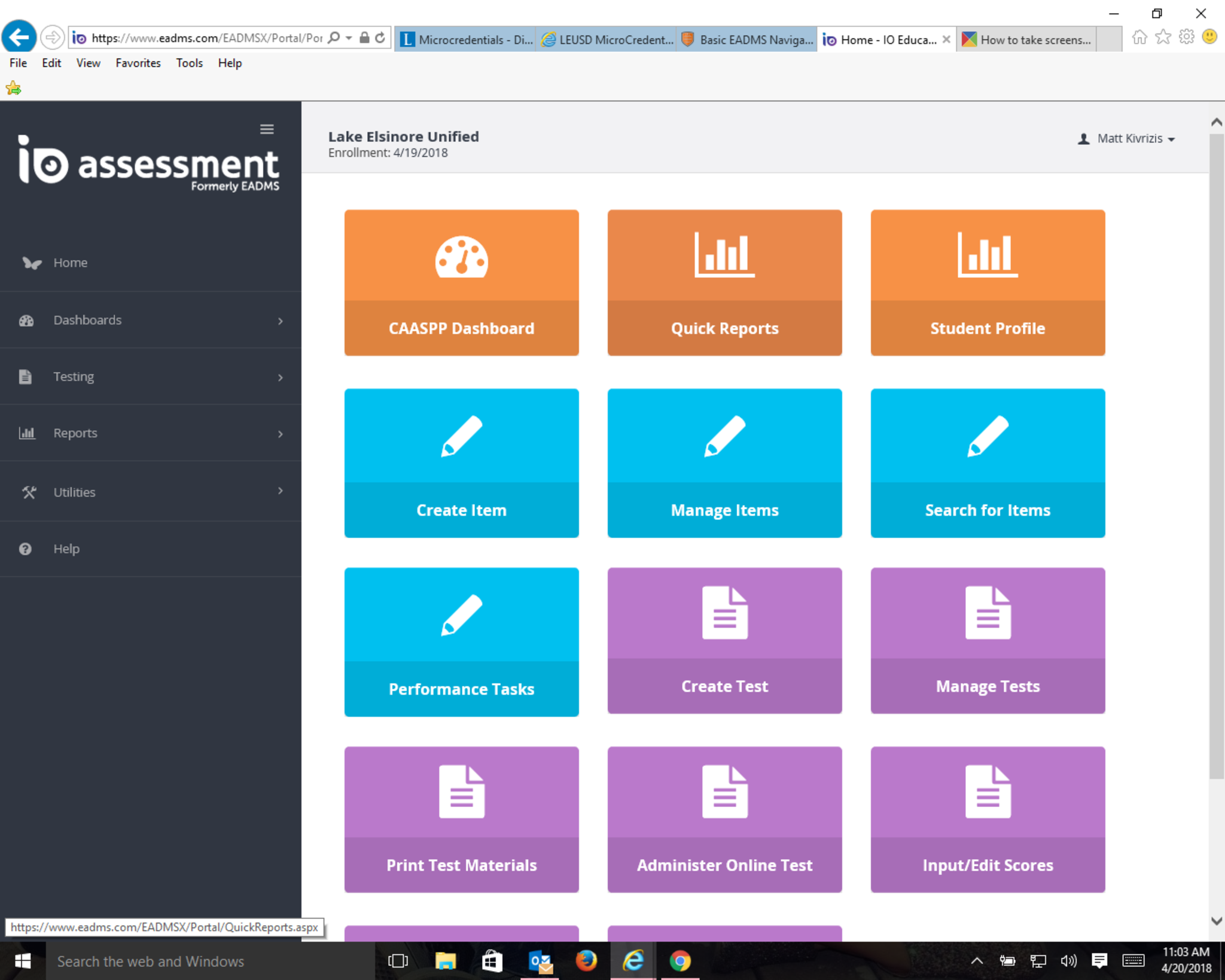This screenshot has width=1225, height=980.
Task: Open the Favorites menu in menu bar
Action: [138, 63]
